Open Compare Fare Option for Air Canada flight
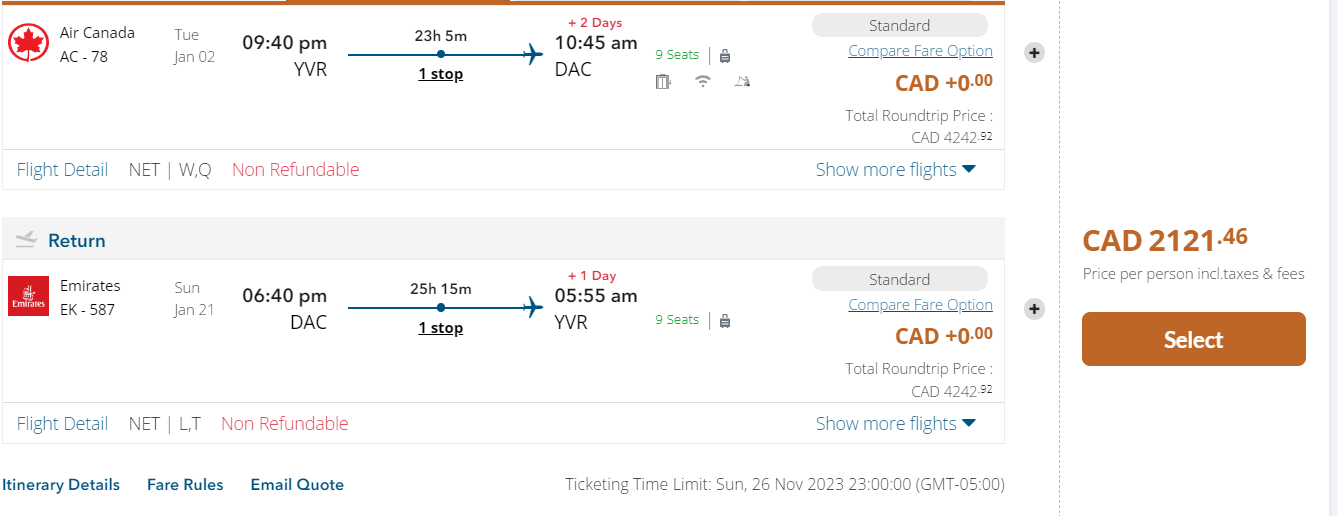This screenshot has height=516, width=1338. point(920,51)
